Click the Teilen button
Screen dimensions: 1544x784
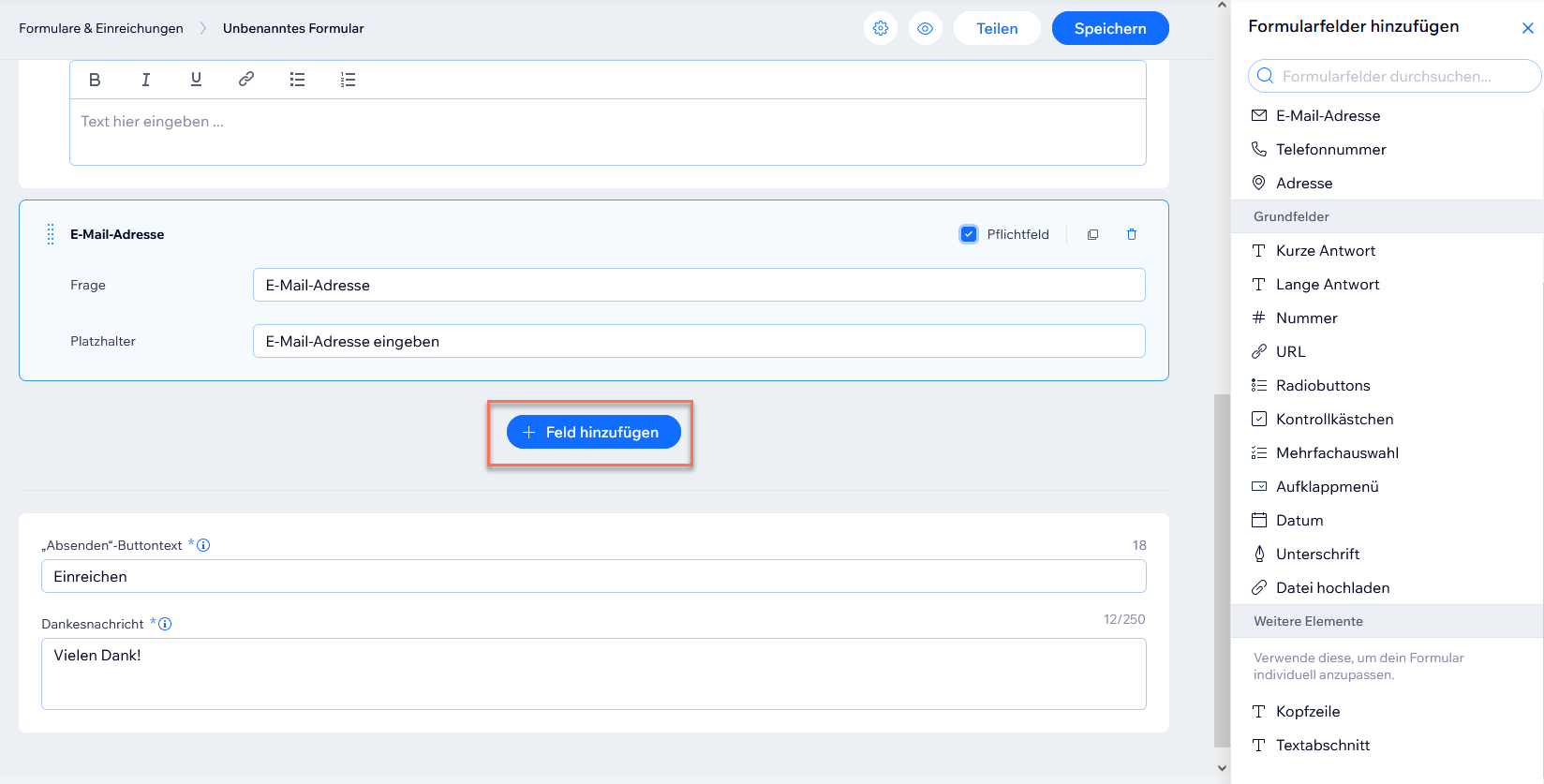997,28
